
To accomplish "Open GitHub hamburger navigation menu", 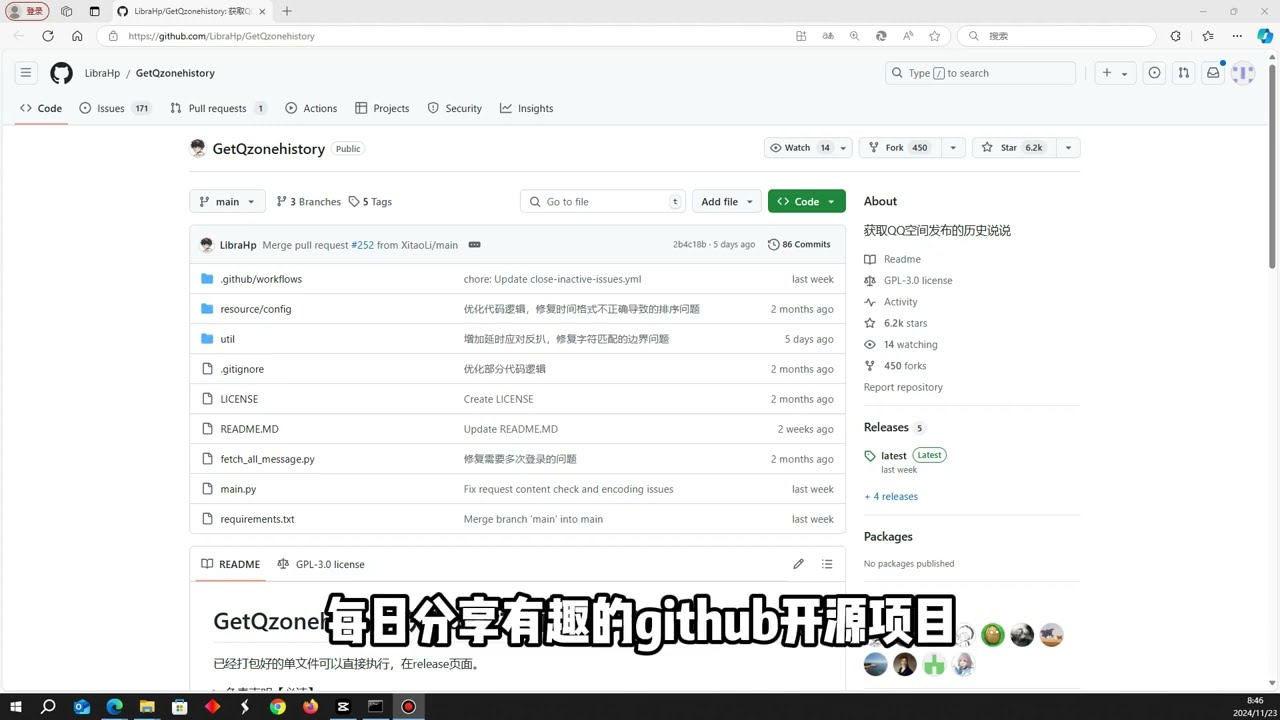I will pyautogui.click(x=26, y=73).
